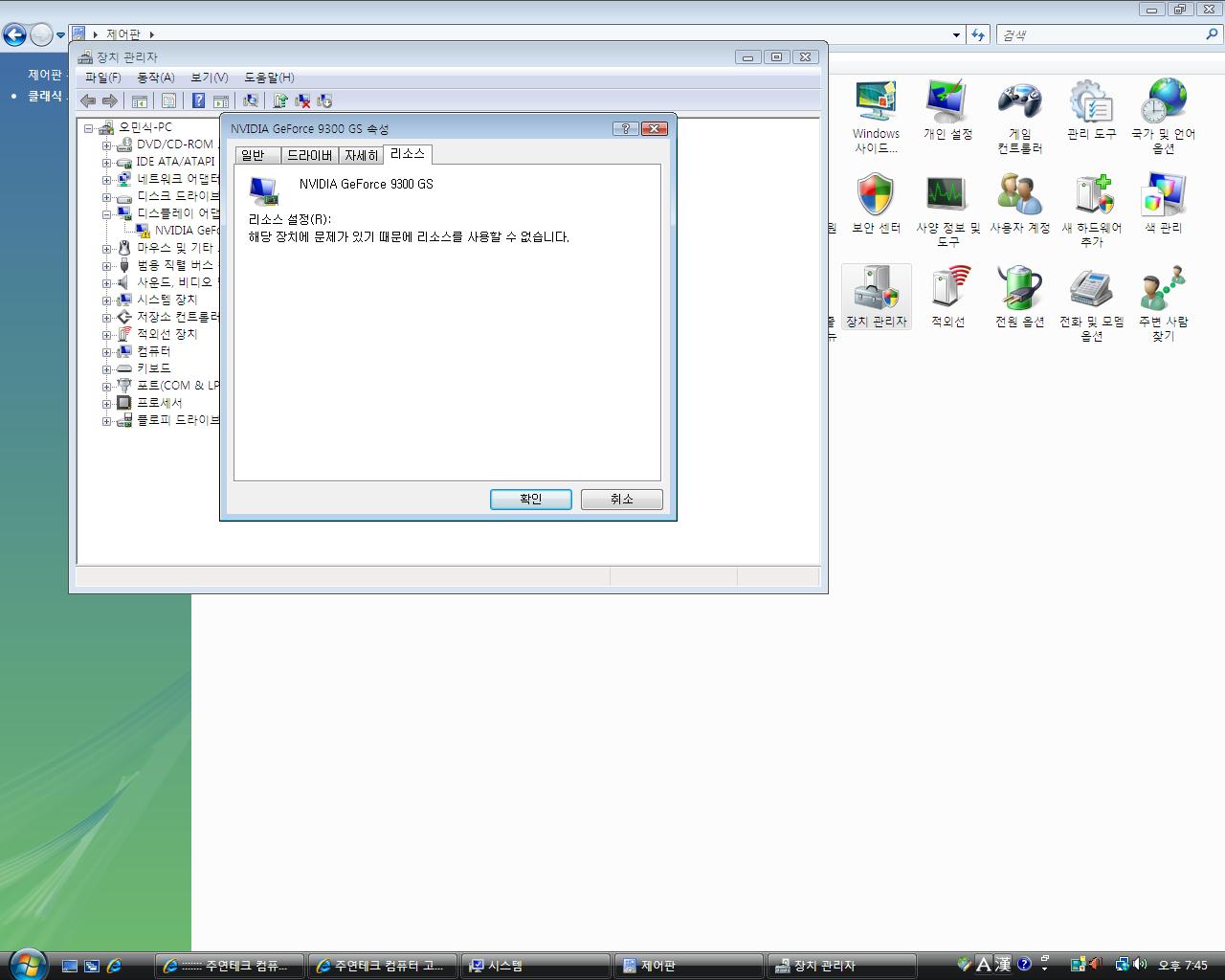This screenshot has height=980, width=1225.
Task: Click the 확인 (OK) button
Action: click(x=530, y=499)
